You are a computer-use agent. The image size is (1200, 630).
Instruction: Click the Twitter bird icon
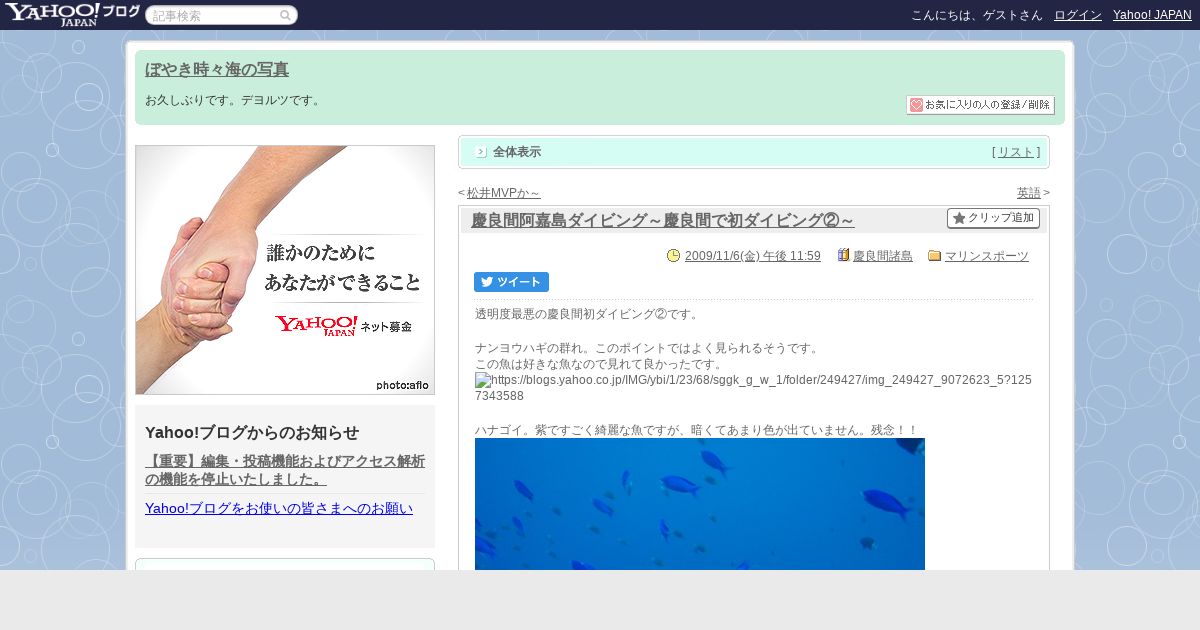pos(487,282)
